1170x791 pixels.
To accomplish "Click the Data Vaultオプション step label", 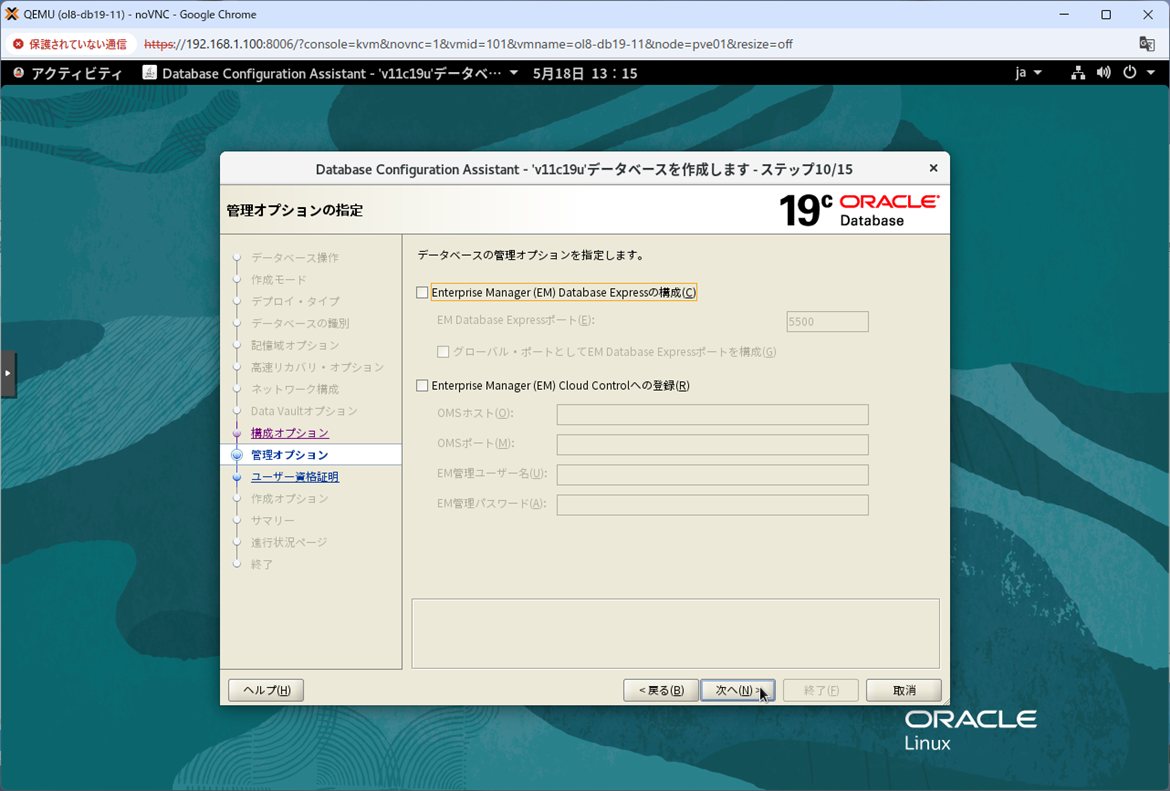I will [304, 411].
